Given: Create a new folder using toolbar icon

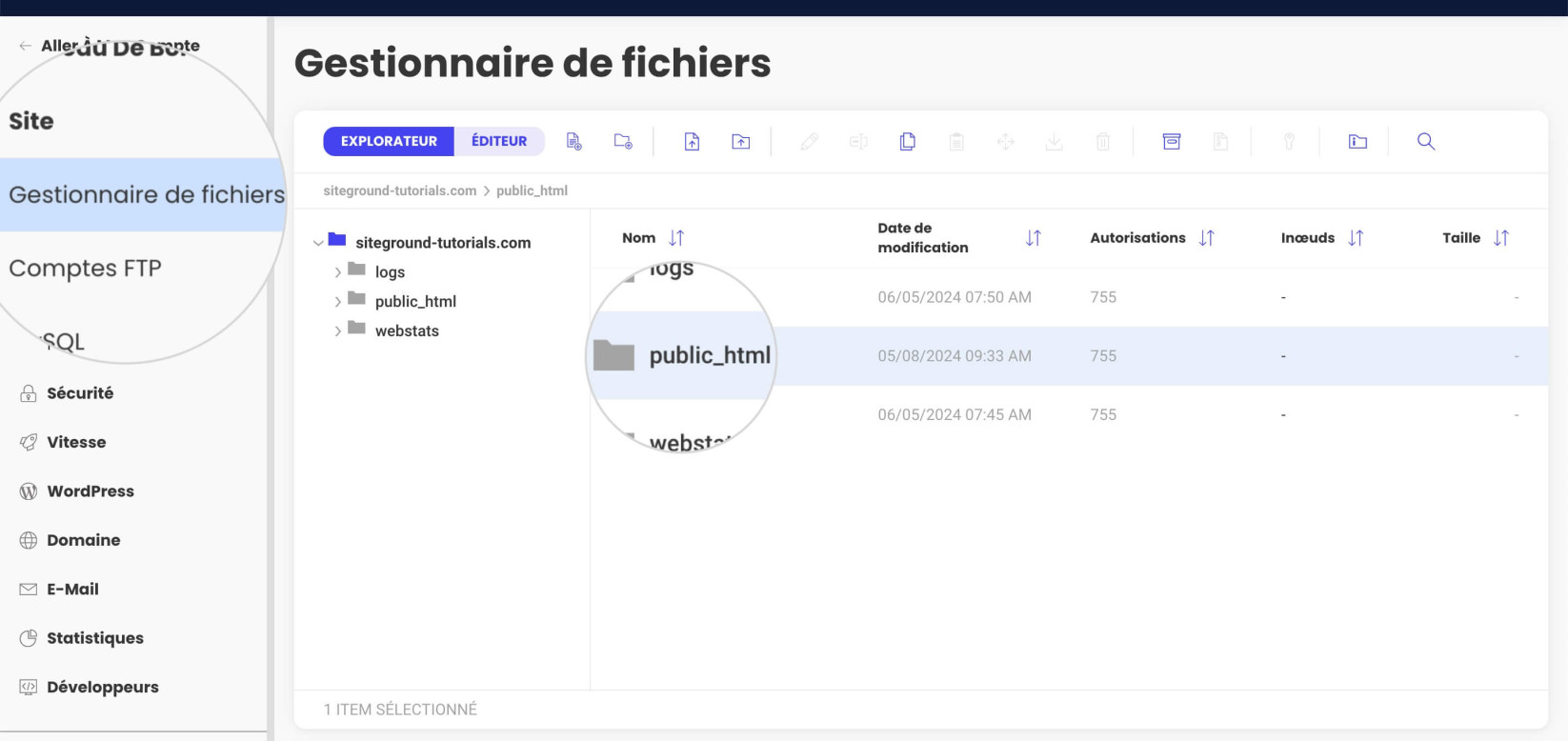Looking at the screenshot, I should point(623,141).
